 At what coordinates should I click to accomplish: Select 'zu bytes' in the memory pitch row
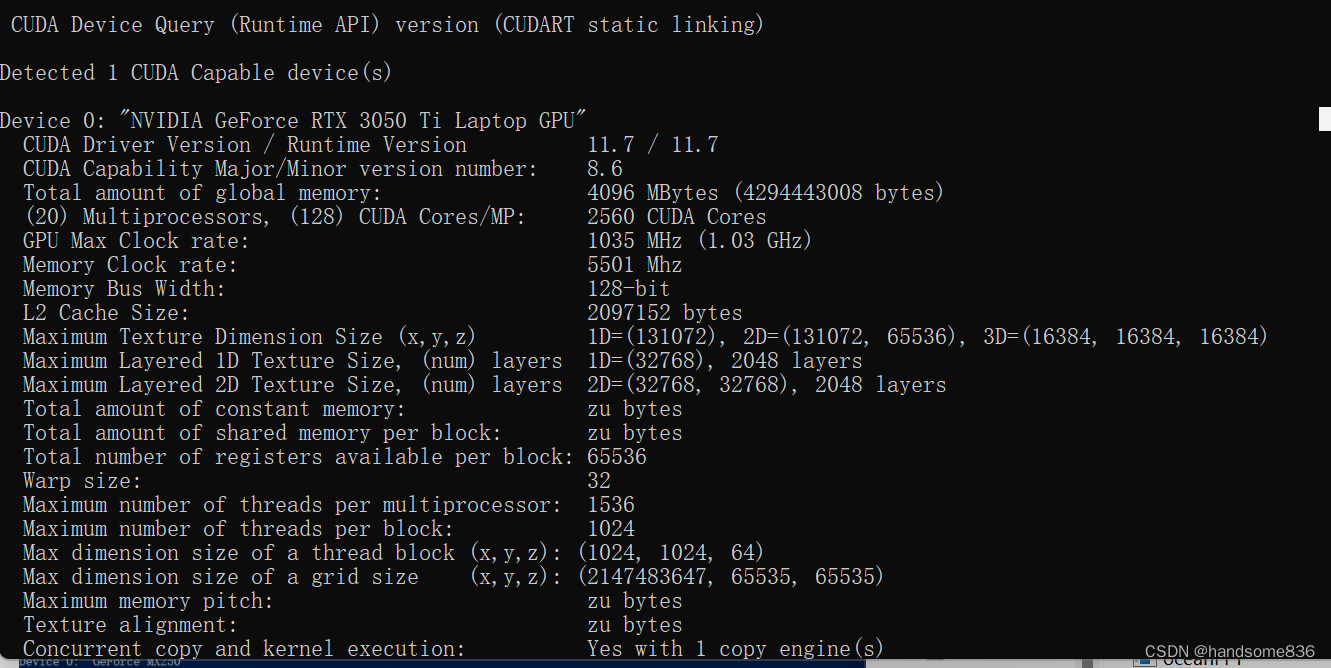[x=635, y=601]
